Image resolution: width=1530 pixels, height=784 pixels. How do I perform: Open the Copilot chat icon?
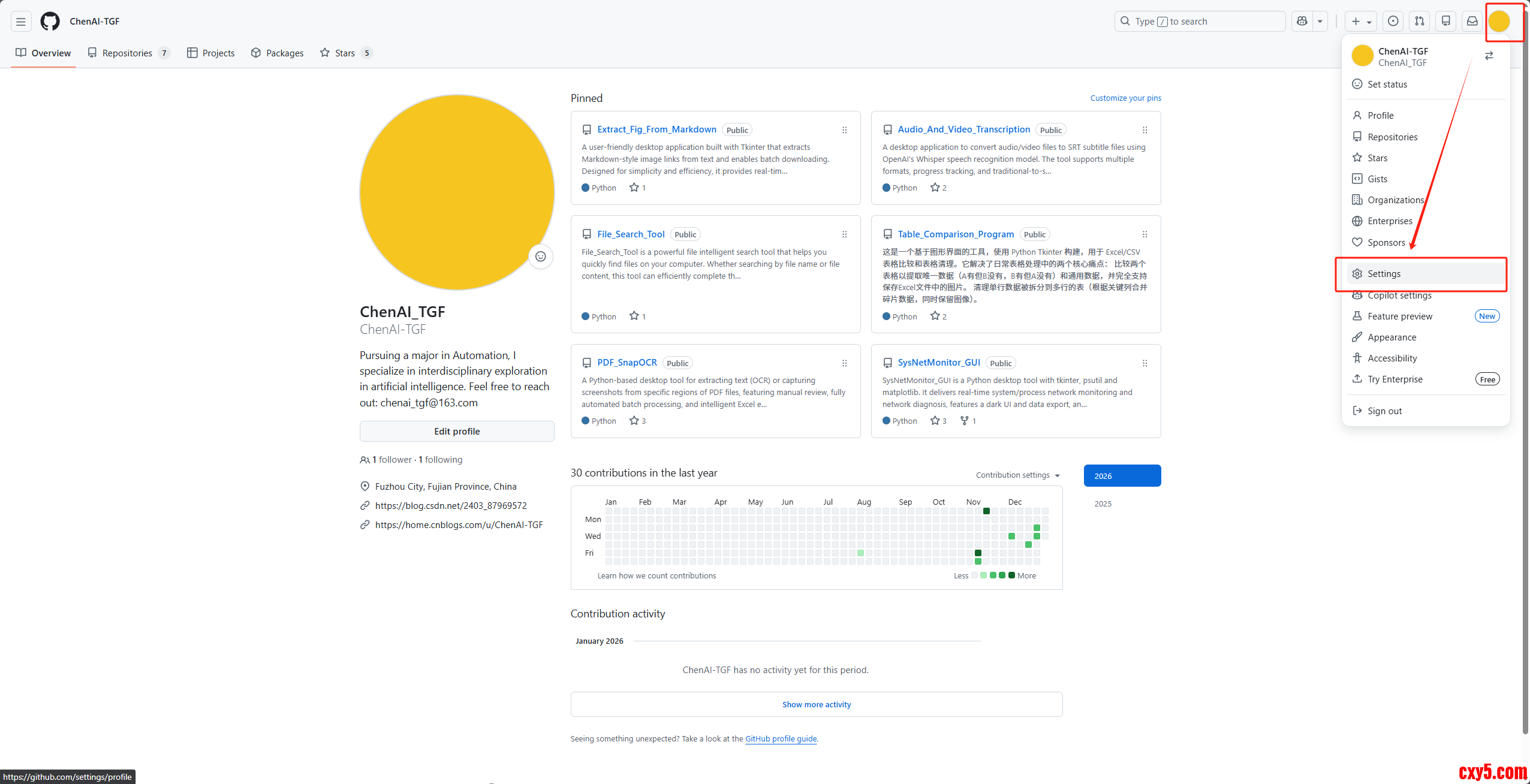pyautogui.click(x=1302, y=22)
